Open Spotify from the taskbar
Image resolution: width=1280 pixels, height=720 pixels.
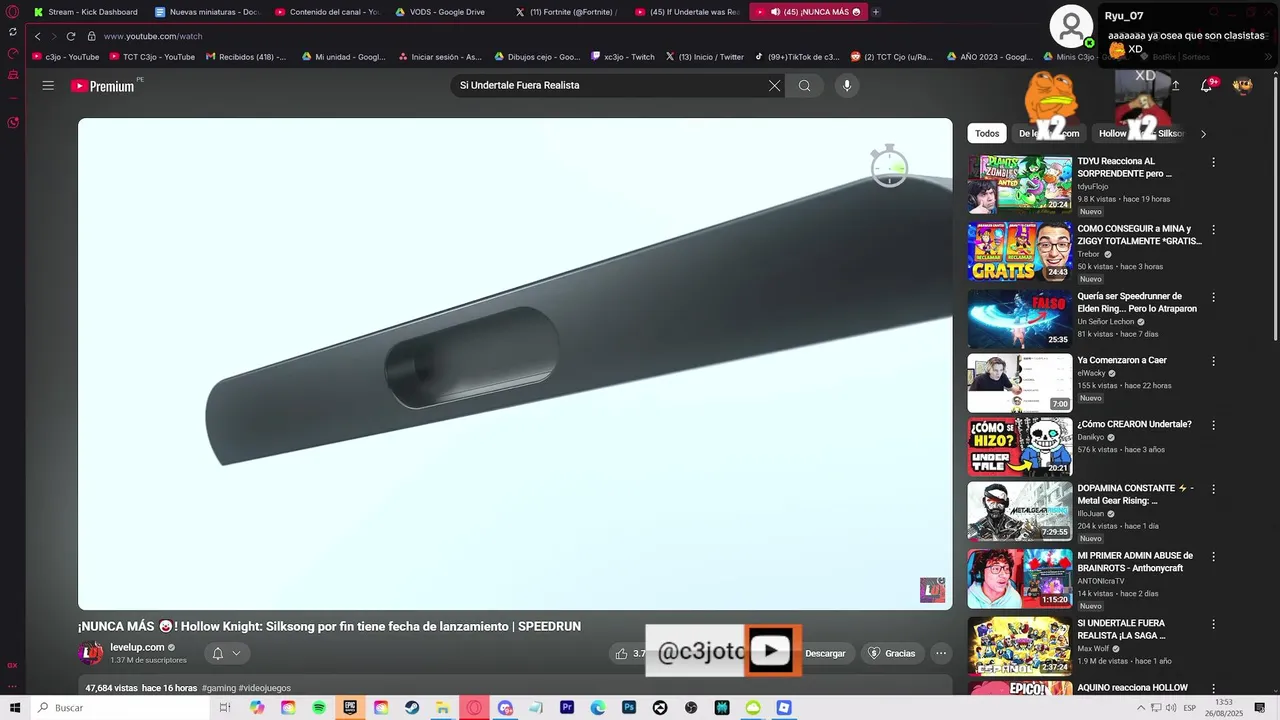(319, 708)
